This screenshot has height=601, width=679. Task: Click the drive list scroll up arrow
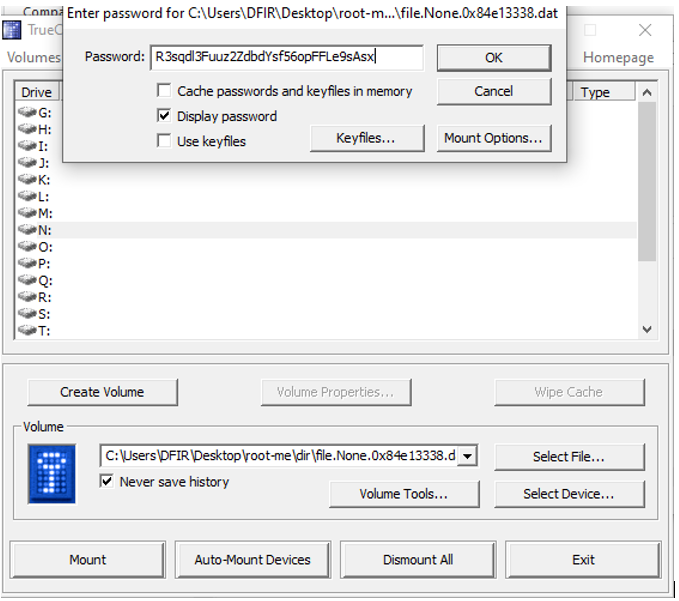pyautogui.click(x=647, y=92)
